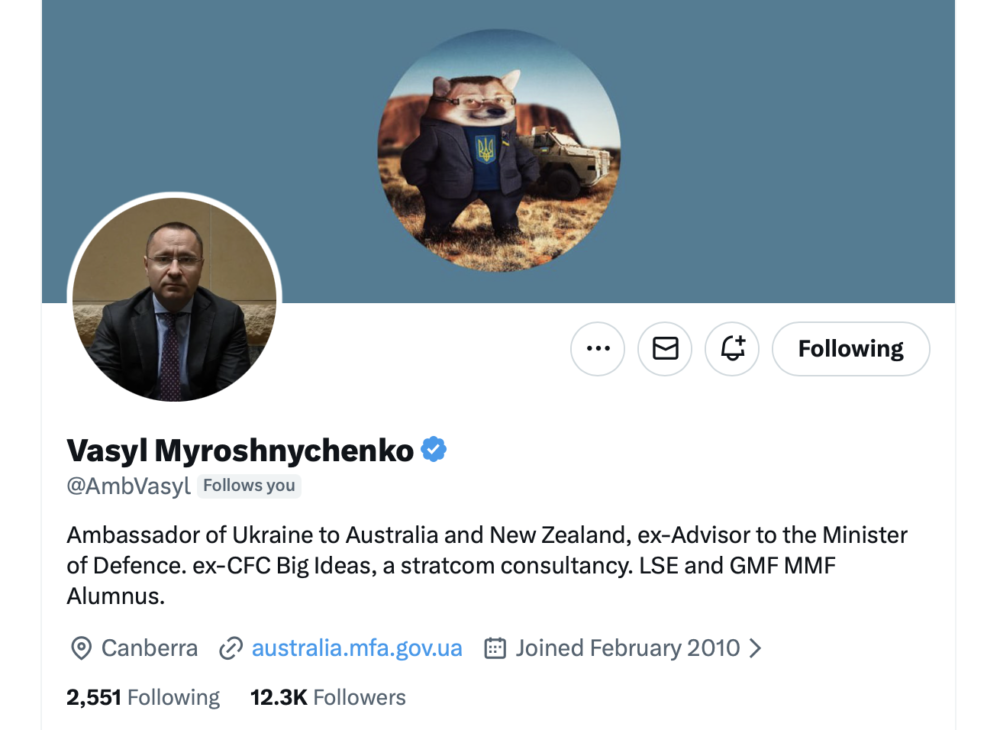Click the Canberra location text
Screen dimensions: 1000x730
pos(150,648)
